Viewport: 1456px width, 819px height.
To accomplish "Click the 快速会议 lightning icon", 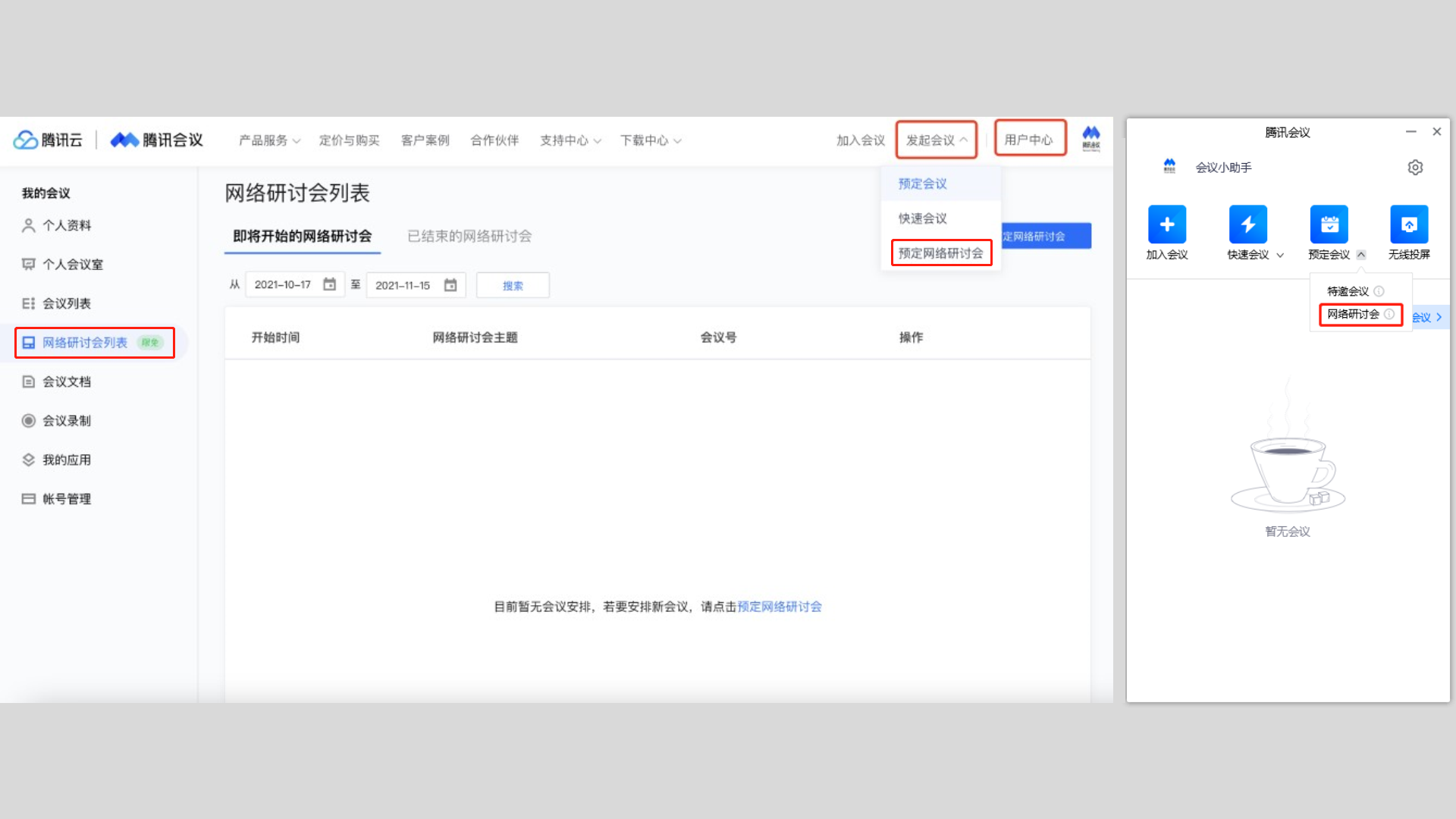I will [1248, 224].
